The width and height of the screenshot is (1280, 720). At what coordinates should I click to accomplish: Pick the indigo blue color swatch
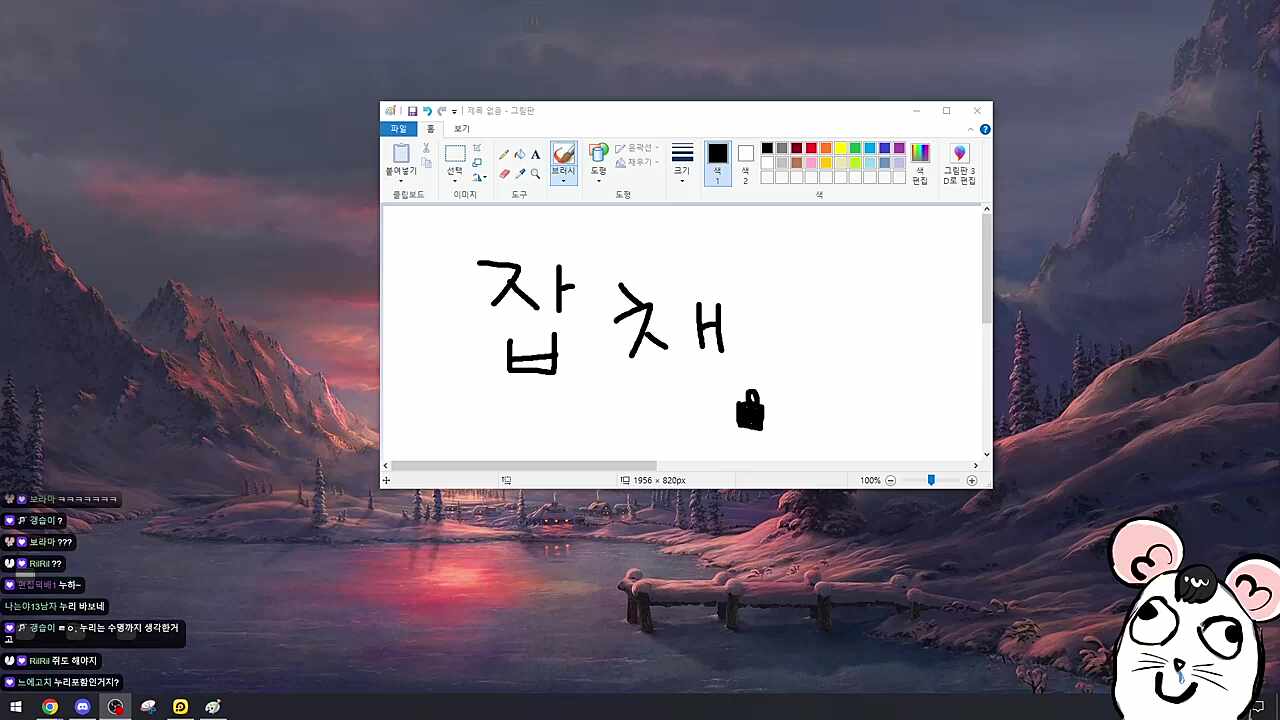(x=885, y=148)
